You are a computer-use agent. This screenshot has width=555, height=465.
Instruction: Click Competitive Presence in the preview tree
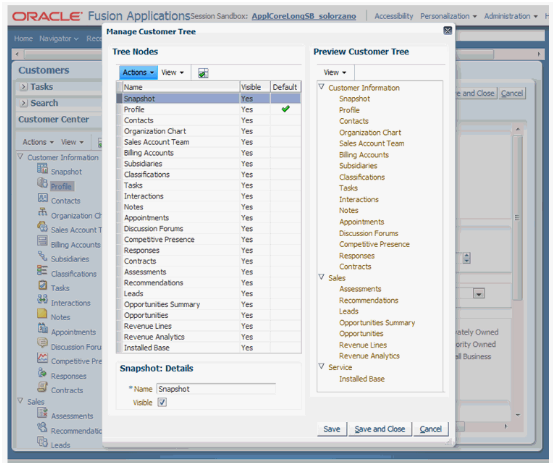374,244
